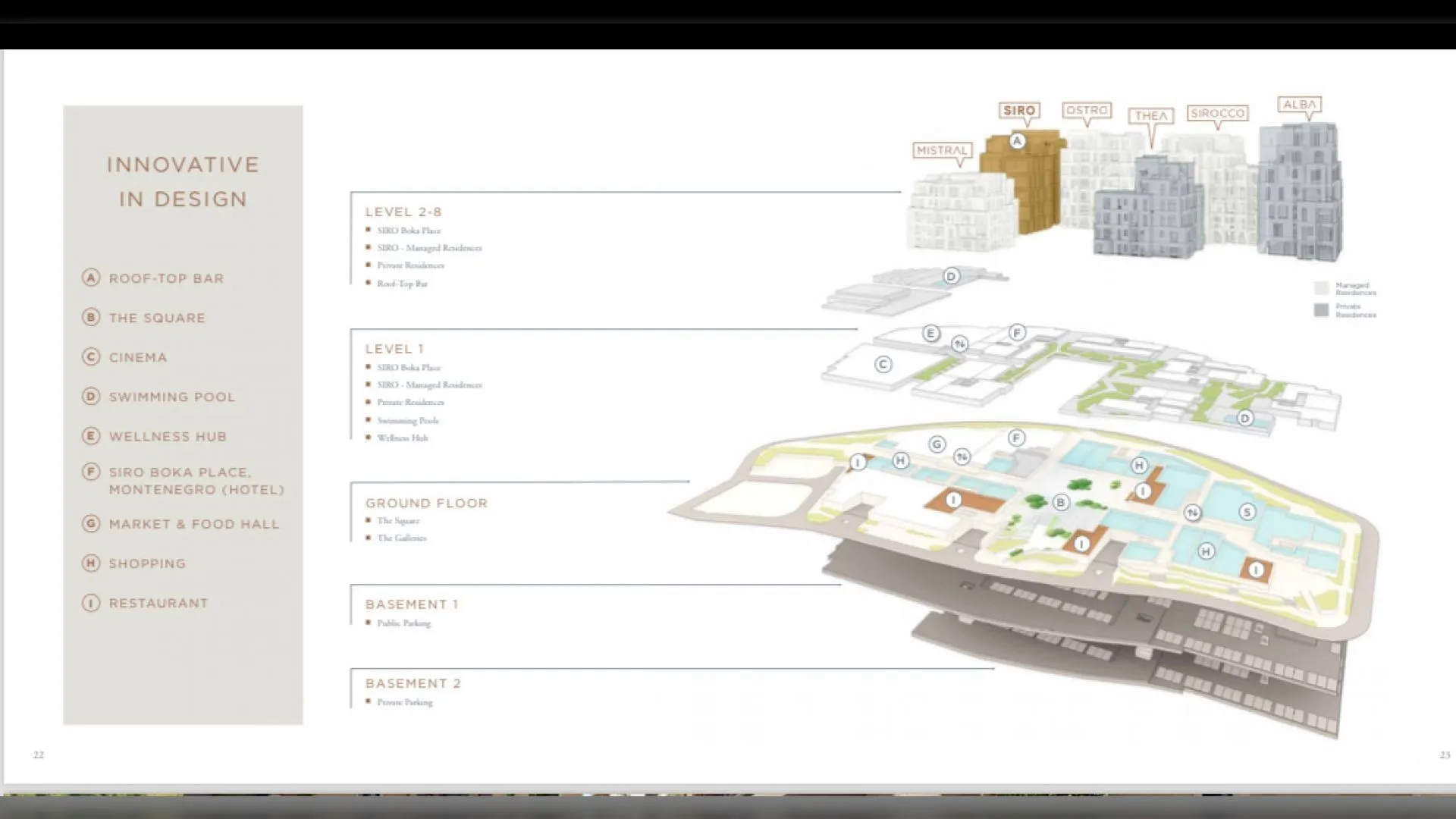
Task: Click the C cinema marker on the Level 1 plan
Action: pos(883,365)
